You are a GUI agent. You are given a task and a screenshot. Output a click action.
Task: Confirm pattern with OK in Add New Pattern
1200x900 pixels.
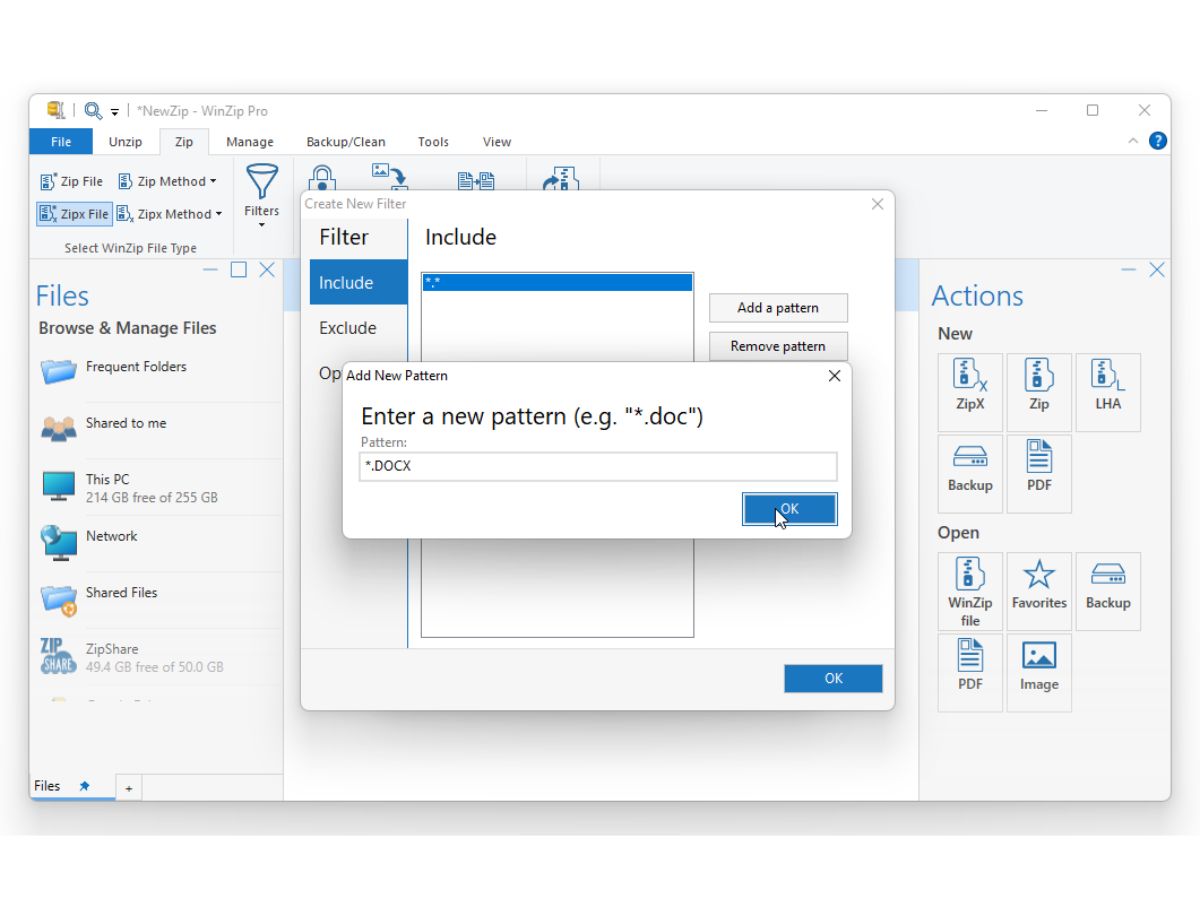coord(789,509)
